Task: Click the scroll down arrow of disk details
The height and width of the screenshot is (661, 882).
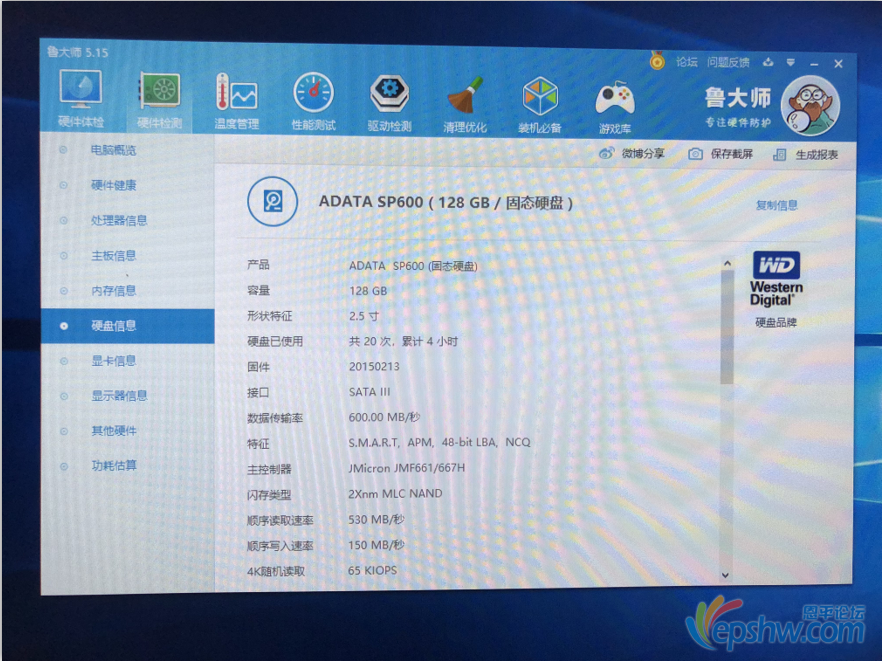Action: pyautogui.click(x=726, y=575)
